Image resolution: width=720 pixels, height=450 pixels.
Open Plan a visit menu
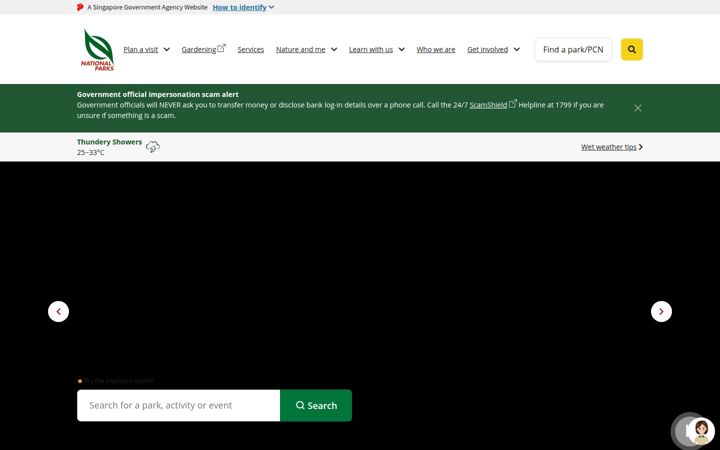pos(141,50)
